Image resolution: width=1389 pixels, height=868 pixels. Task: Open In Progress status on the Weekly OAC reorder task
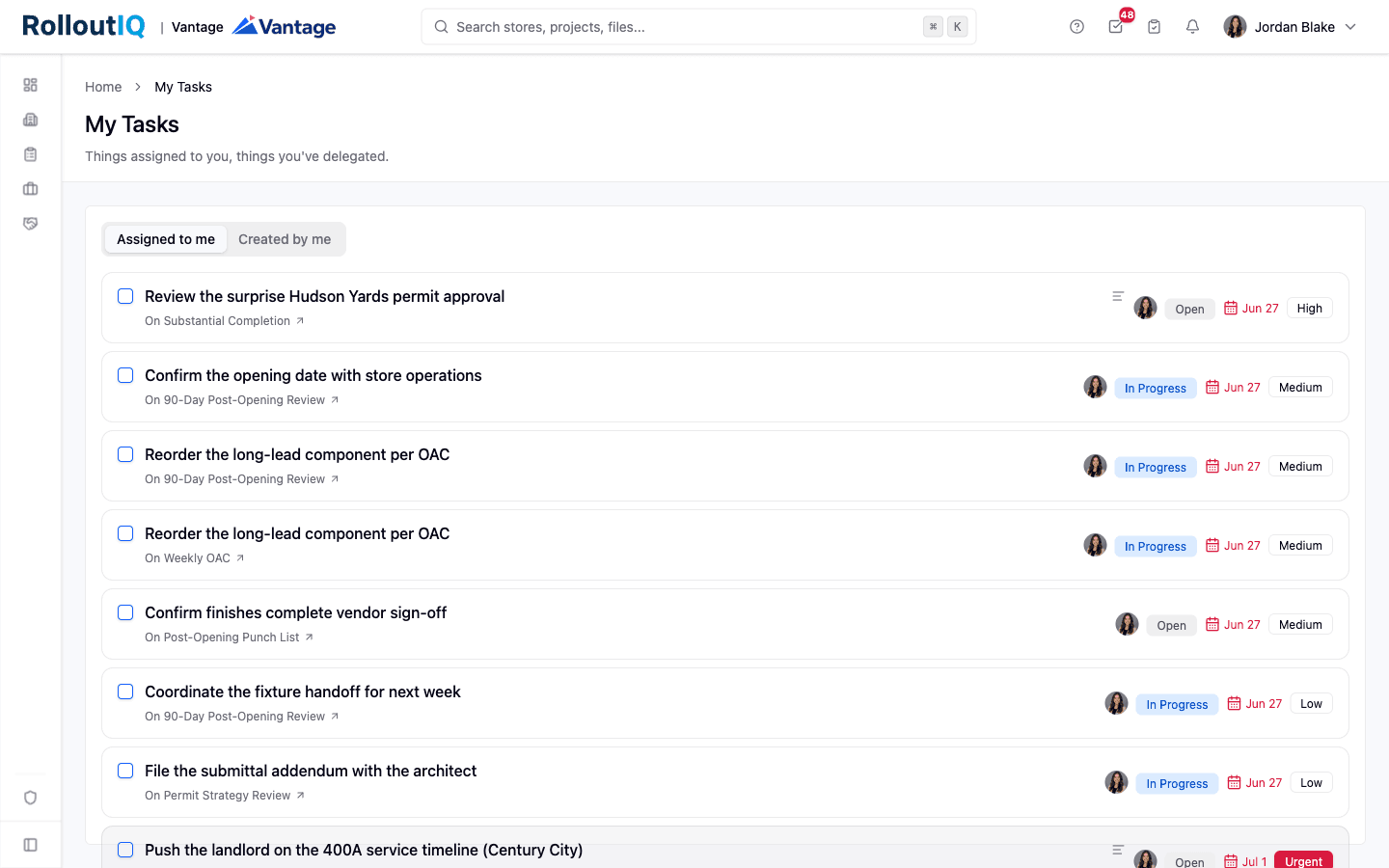(x=1156, y=546)
